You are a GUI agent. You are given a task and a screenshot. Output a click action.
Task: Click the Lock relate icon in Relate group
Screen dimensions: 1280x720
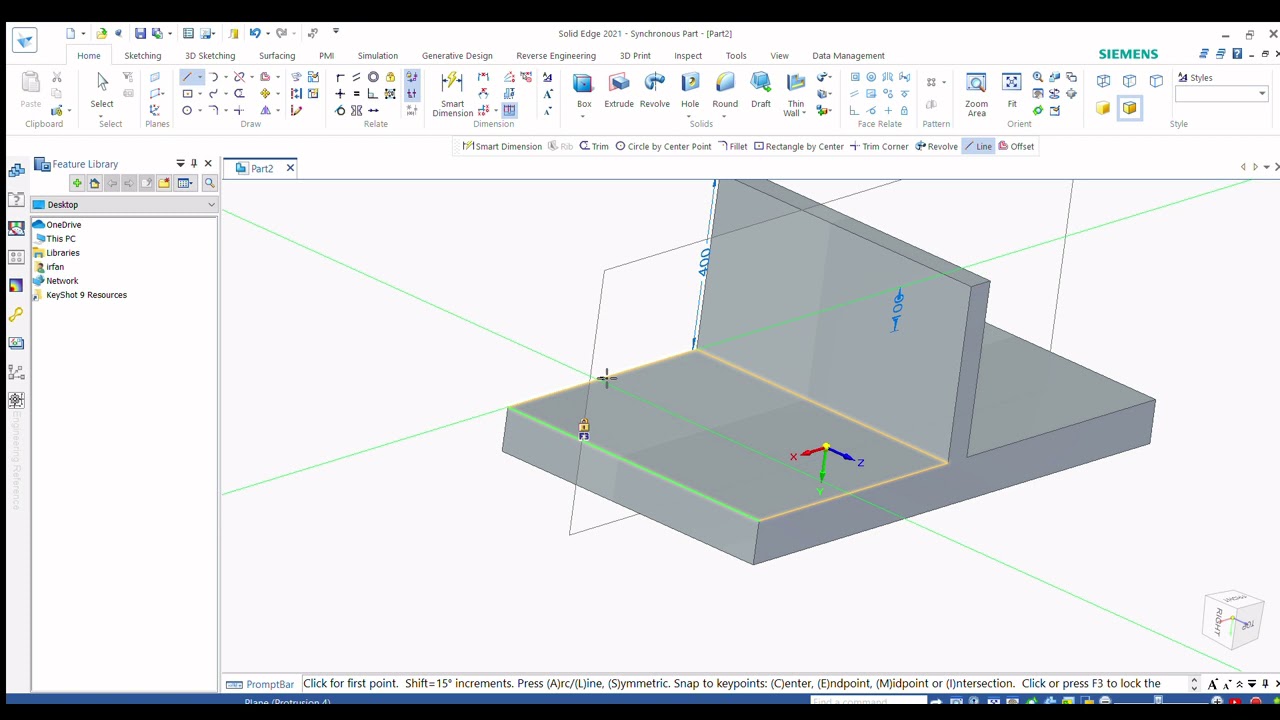[x=390, y=77]
